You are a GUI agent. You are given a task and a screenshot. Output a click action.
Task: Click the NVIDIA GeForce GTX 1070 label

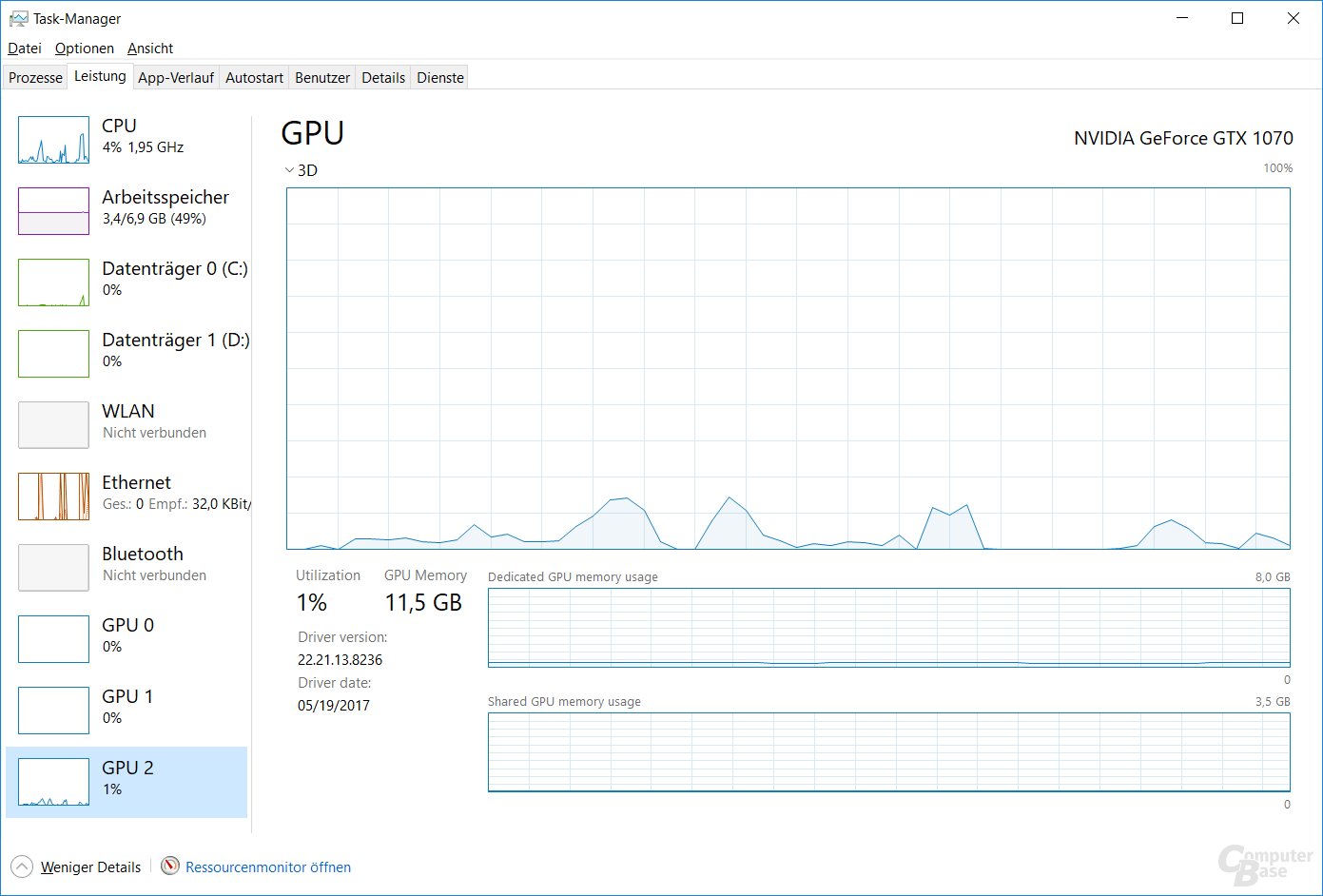tap(1183, 138)
